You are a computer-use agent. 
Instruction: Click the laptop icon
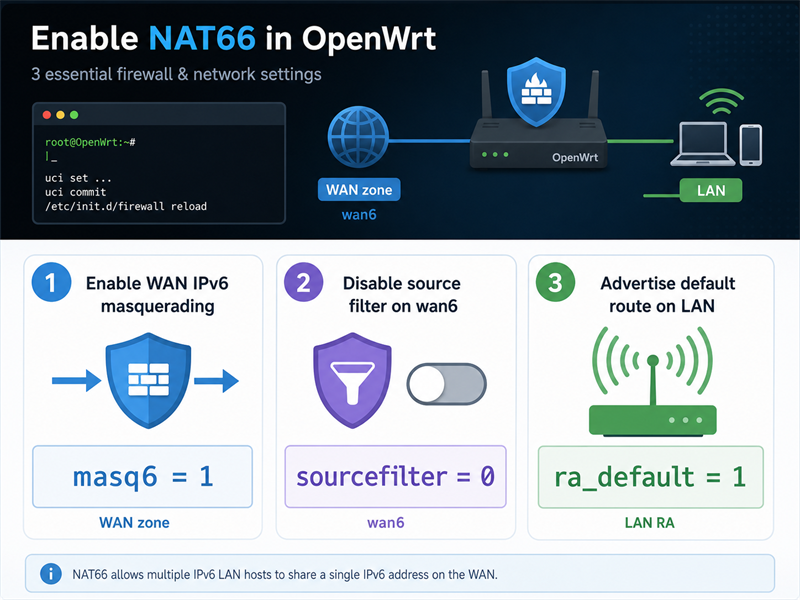click(703, 144)
